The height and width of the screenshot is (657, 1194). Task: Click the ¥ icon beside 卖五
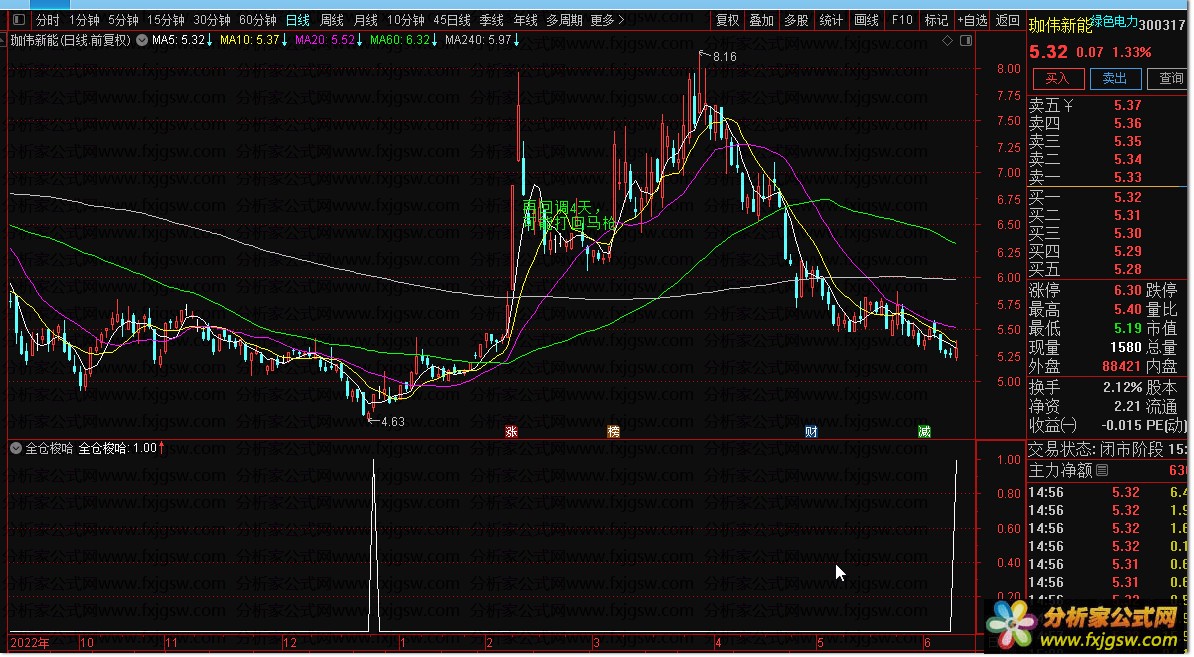coord(1068,105)
